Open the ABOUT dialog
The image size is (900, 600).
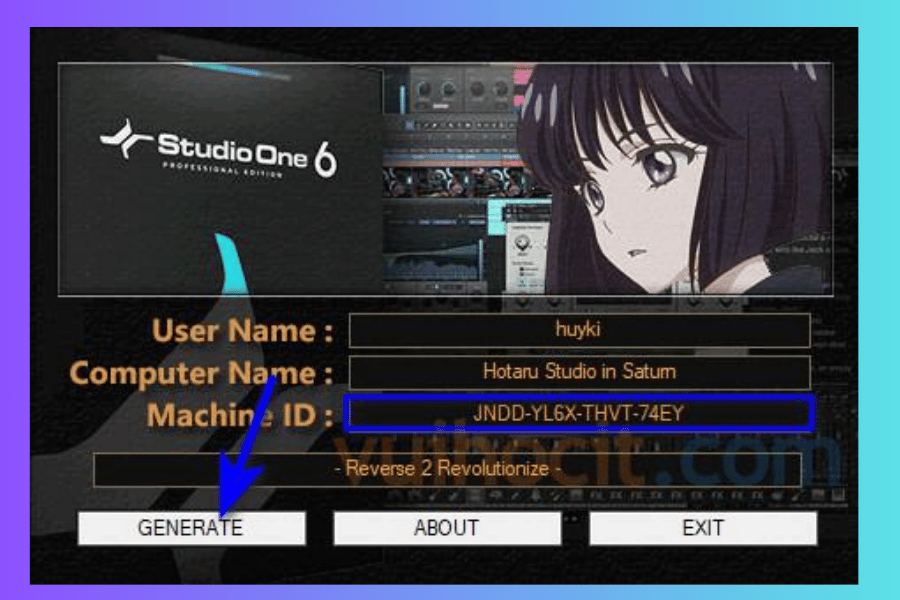tap(446, 528)
